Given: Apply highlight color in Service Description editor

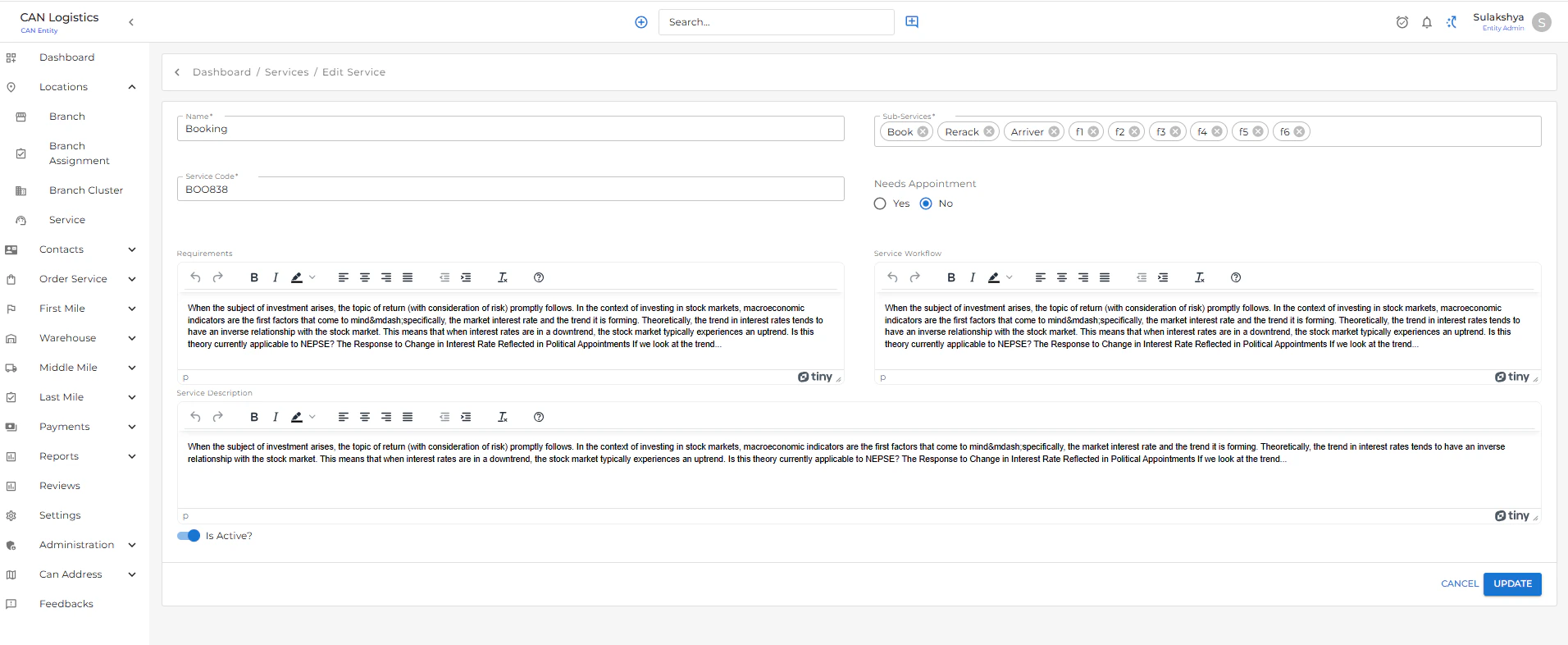Looking at the screenshot, I should click(x=297, y=417).
